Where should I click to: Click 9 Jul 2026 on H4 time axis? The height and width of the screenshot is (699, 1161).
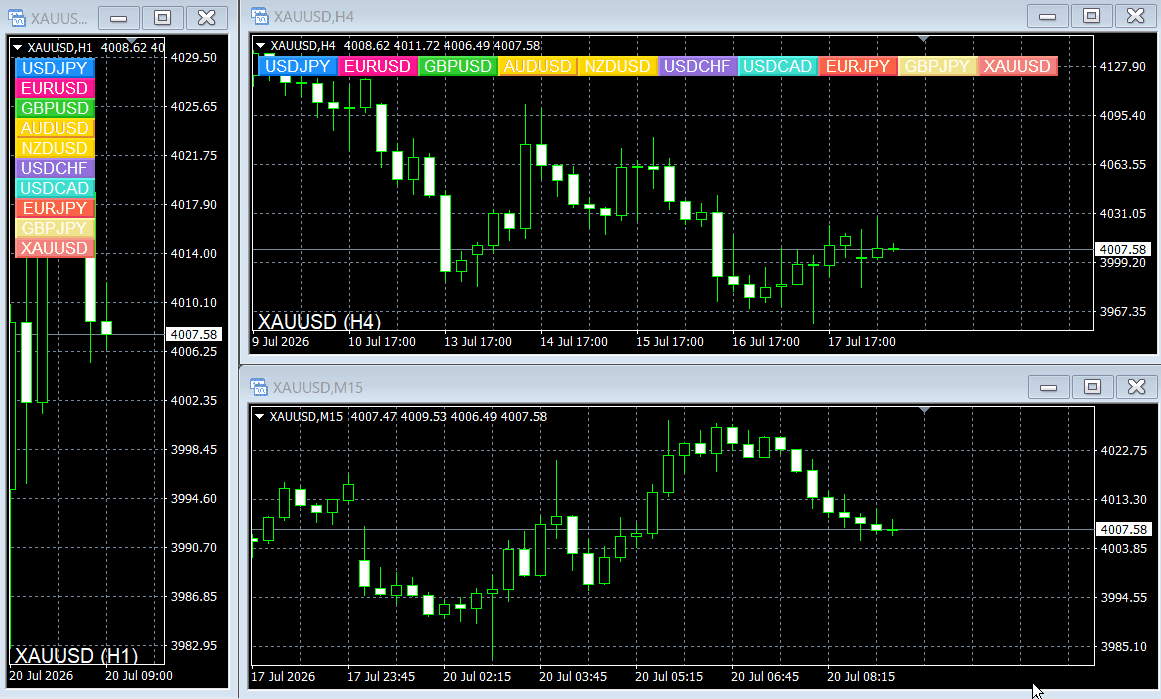click(281, 342)
